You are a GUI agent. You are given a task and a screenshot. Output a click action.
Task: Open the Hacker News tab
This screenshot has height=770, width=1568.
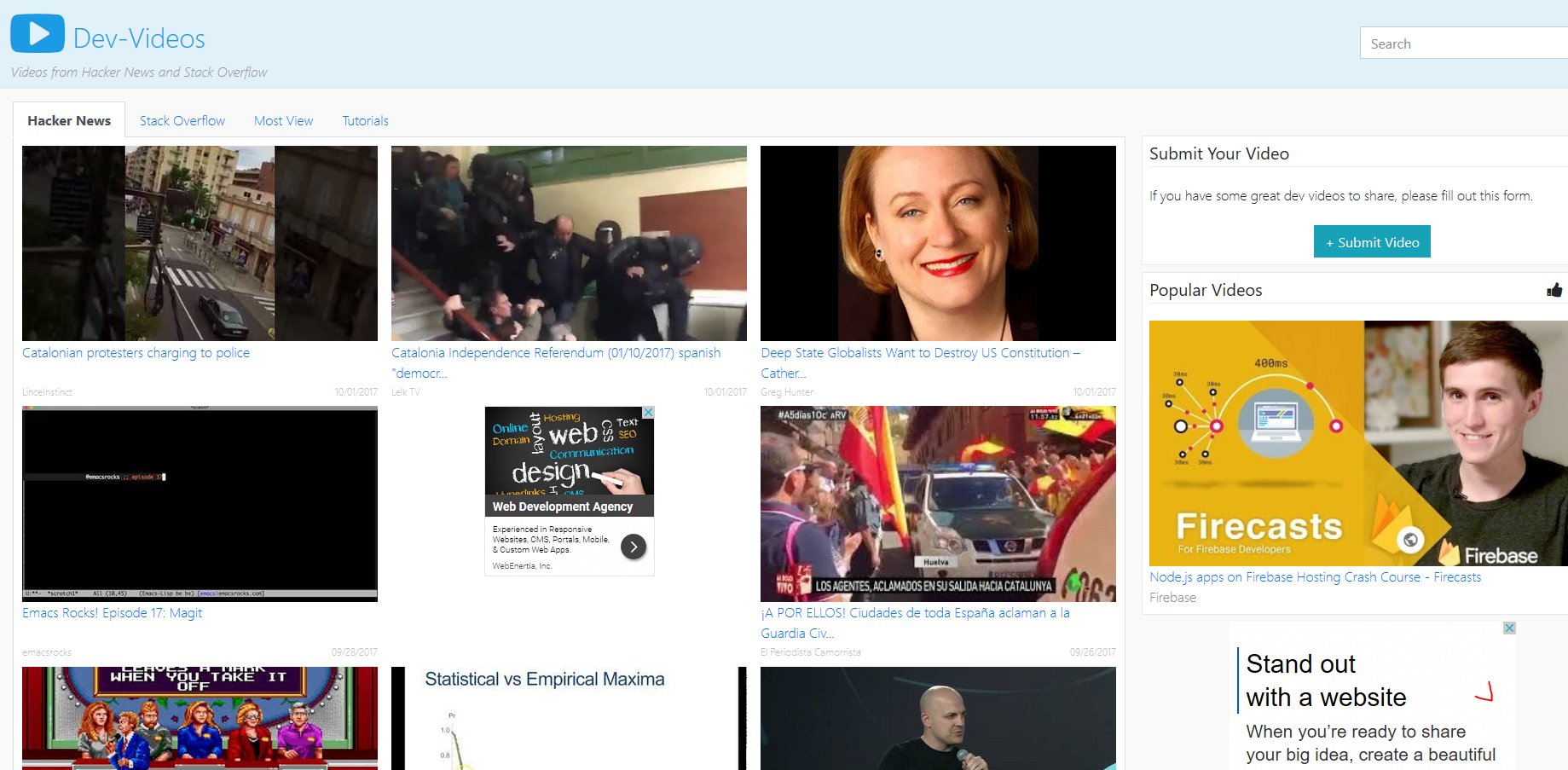click(69, 120)
